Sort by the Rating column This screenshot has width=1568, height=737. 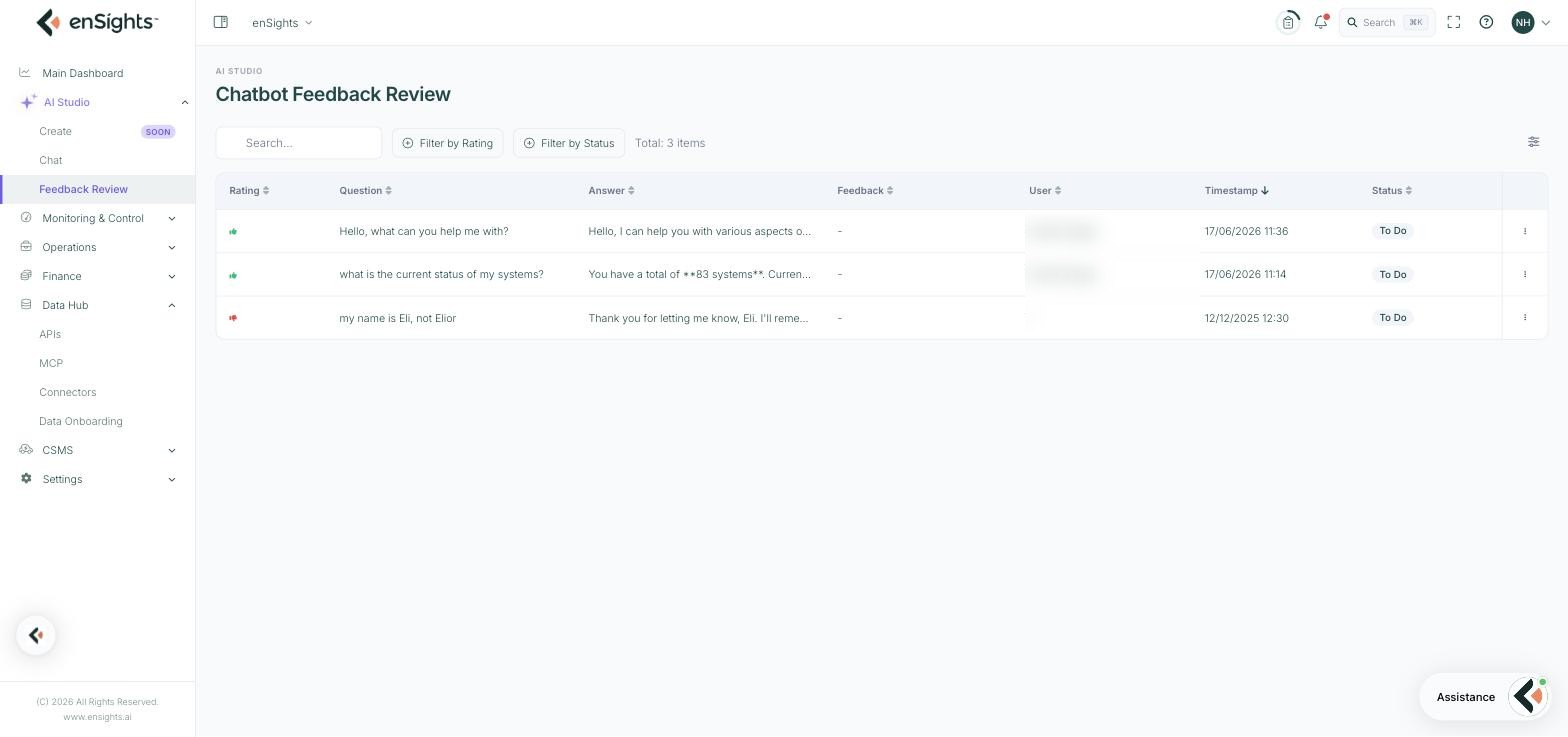tap(249, 190)
